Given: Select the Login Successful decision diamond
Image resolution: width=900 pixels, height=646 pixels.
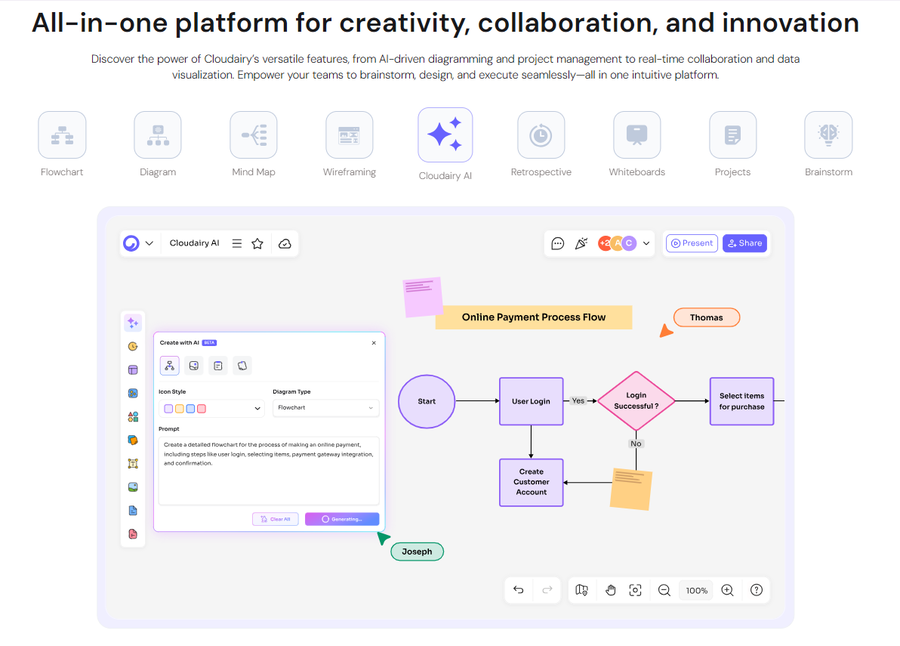Looking at the screenshot, I should pyautogui.click(x=636, y=401).
